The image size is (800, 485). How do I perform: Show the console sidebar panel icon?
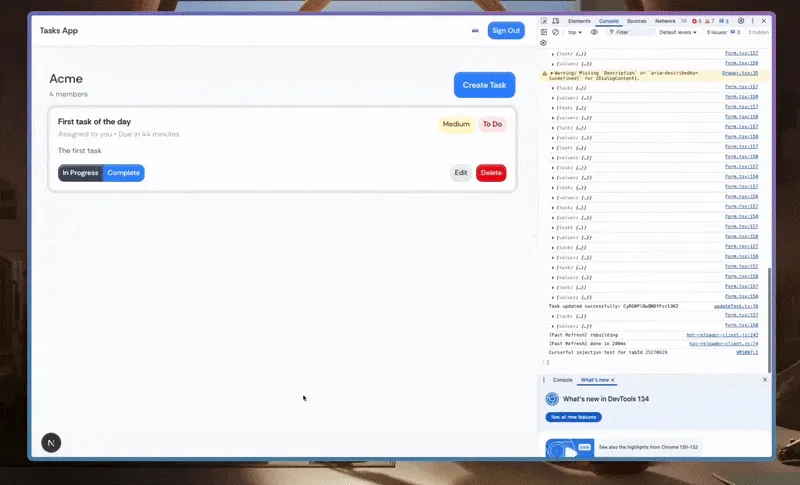(543, 32)
